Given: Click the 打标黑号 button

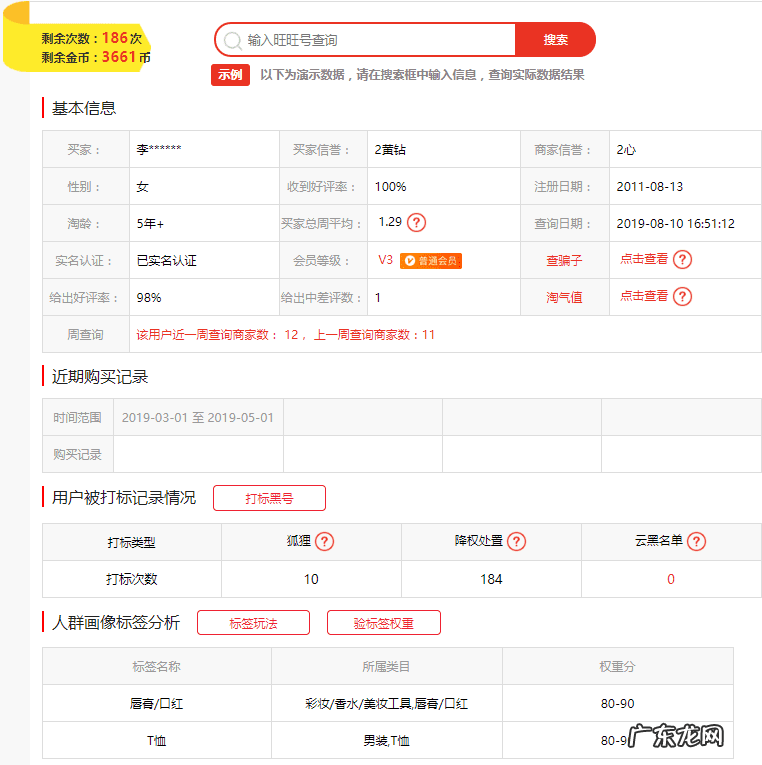Looking at the screenshot, I should 269,498.
